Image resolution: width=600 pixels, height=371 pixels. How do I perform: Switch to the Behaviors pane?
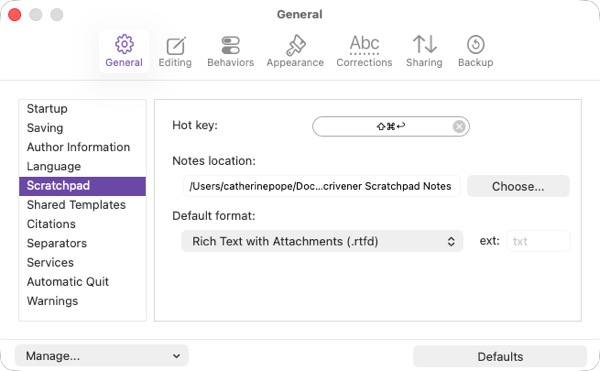point(230,51)
